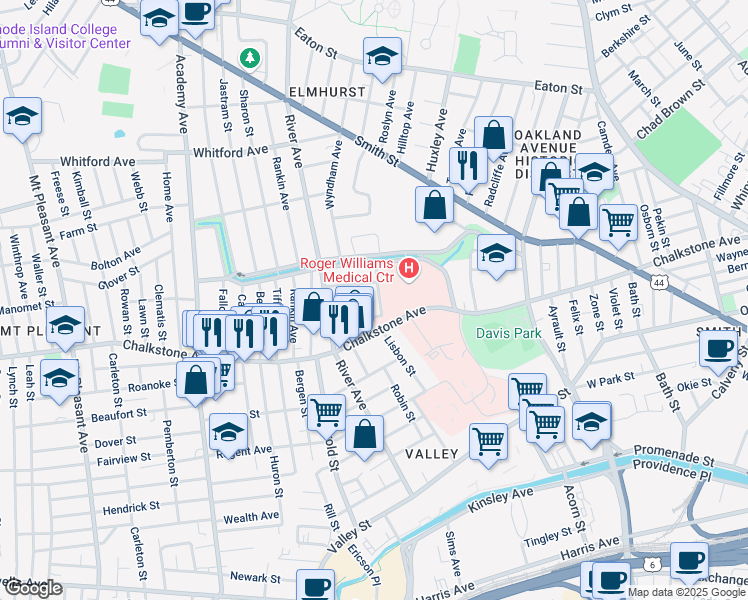748x600 pixels.
Task: Click the restaurant marker above Lisbon St
Action: pyautogui.click(x=339, y=323)
